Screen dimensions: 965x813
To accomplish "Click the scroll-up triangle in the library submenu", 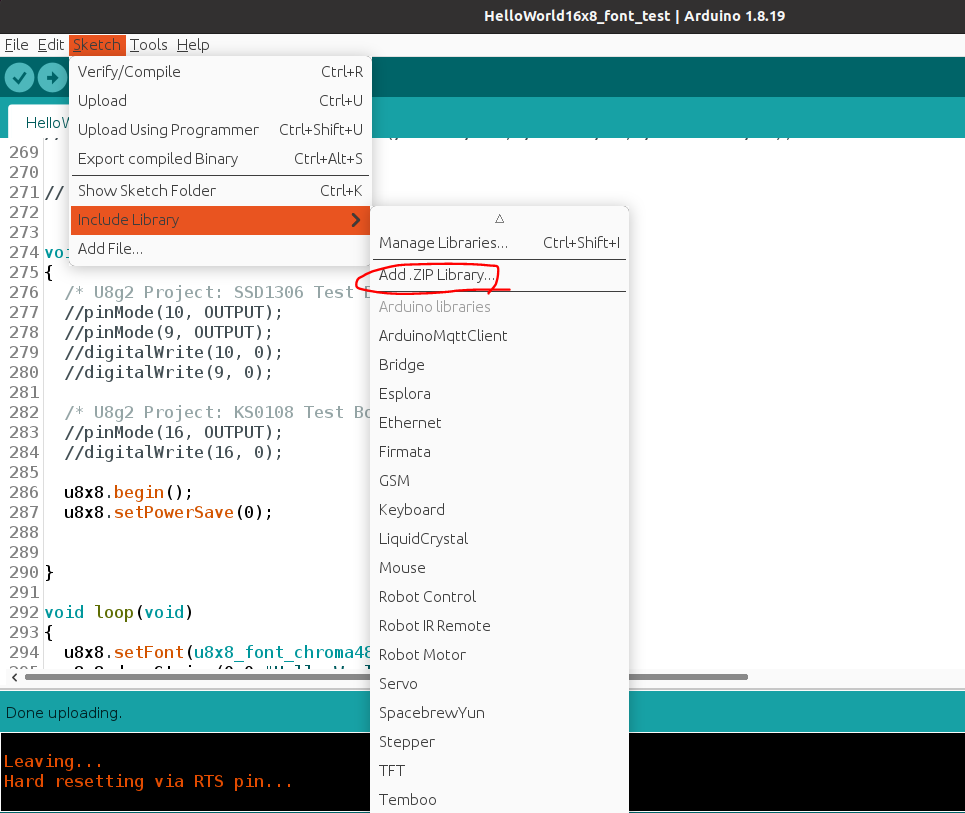I will click(499, 218).
